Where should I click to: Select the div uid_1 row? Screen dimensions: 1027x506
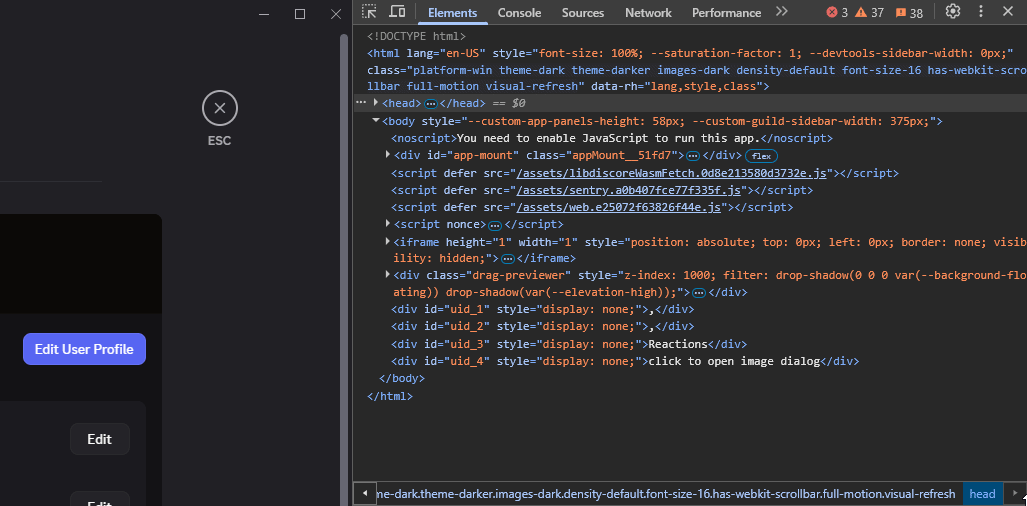tap(542, 309)
